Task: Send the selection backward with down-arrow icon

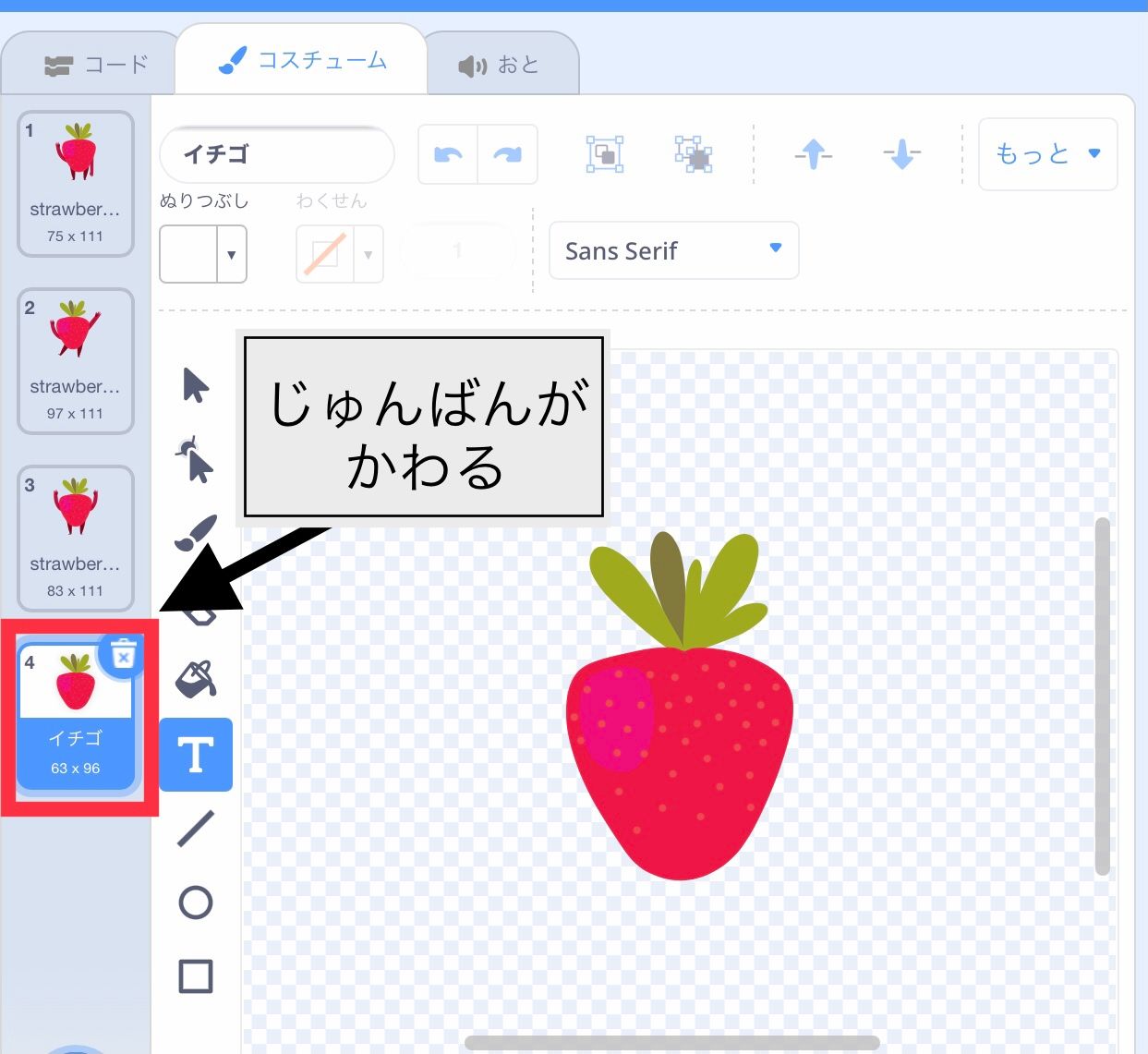Action: tap(900, 154)
